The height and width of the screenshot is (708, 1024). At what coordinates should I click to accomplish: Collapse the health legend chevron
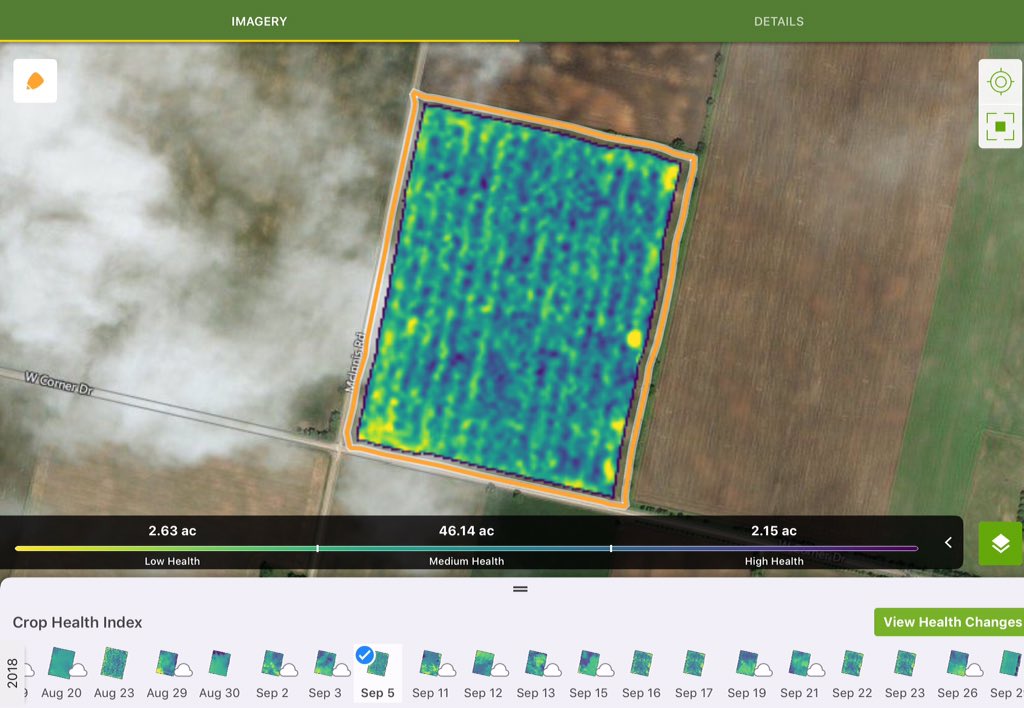pos(948,543)
